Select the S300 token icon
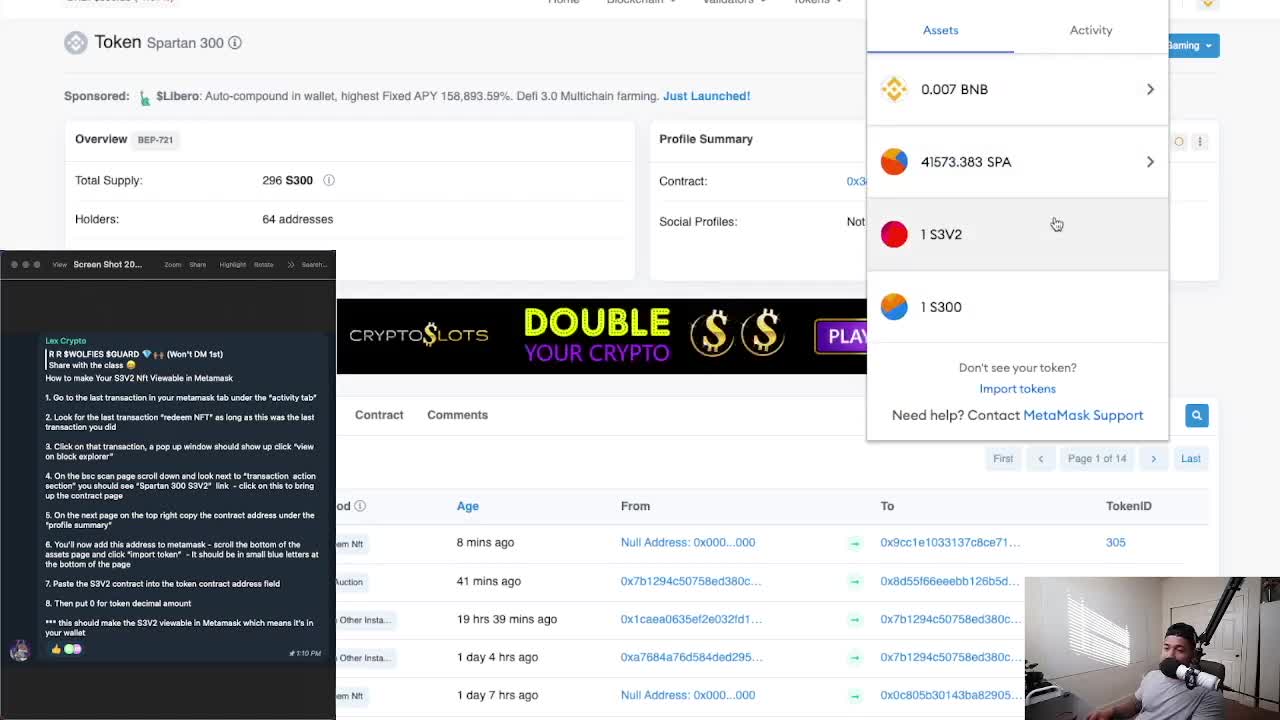Image resolution: width=1280 pixels, height=720 pixels. click(894, 307)
